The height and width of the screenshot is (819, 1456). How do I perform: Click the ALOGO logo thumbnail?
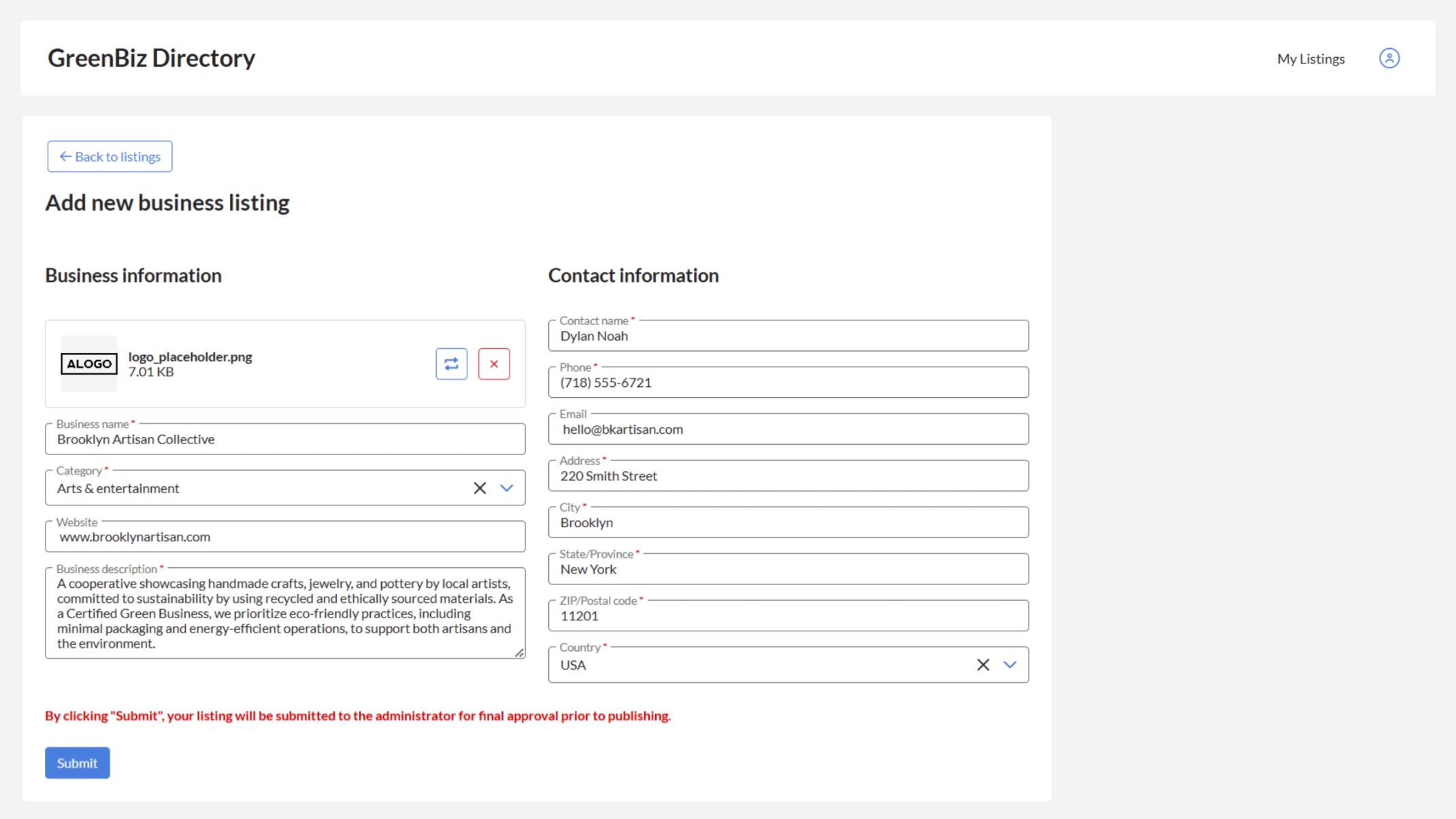click(x=89, y=364)
